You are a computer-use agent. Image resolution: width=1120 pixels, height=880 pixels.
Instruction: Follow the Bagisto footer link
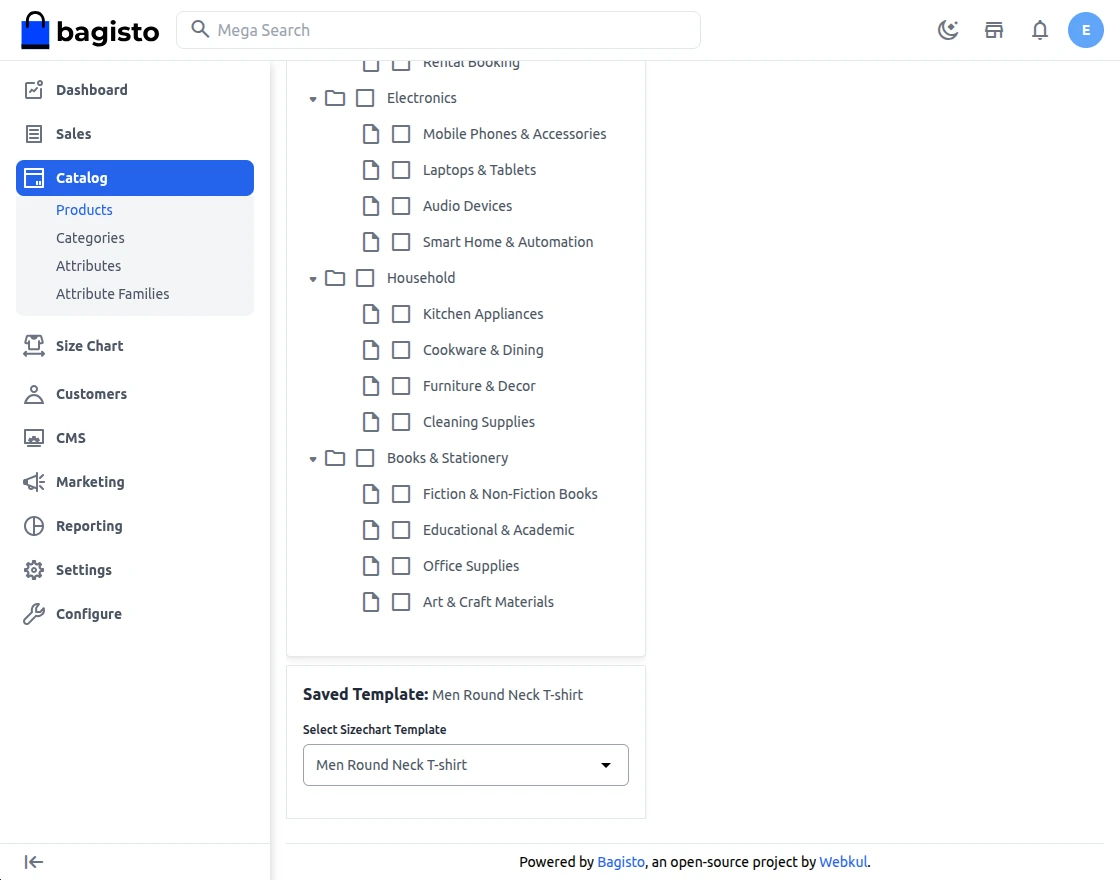(x=621, y=862)
